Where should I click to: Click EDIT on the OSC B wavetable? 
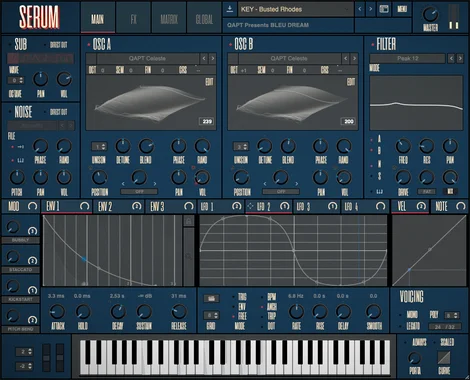point(351,82)
